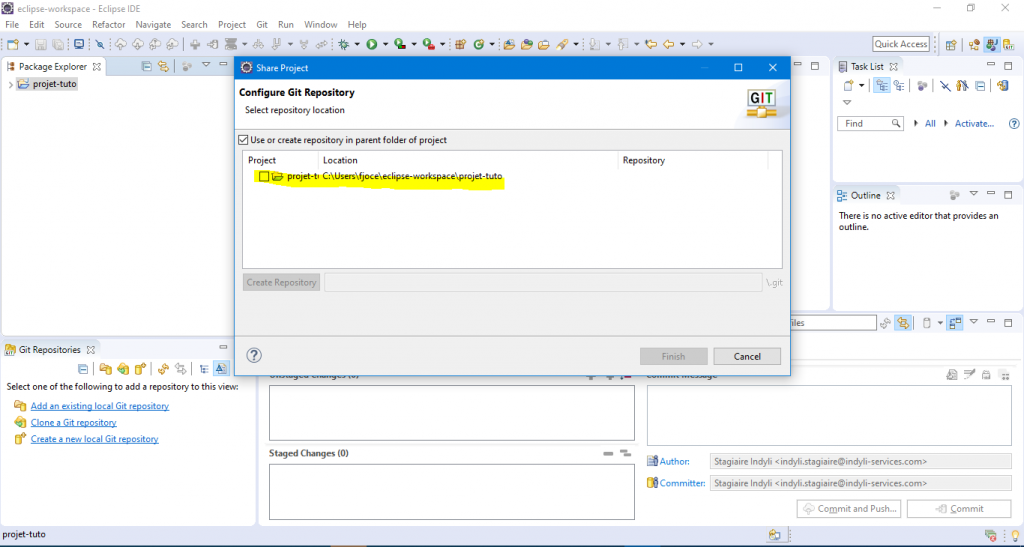
Task: Open the New Java Class dropdown arrow
Action: coord(492,44)
